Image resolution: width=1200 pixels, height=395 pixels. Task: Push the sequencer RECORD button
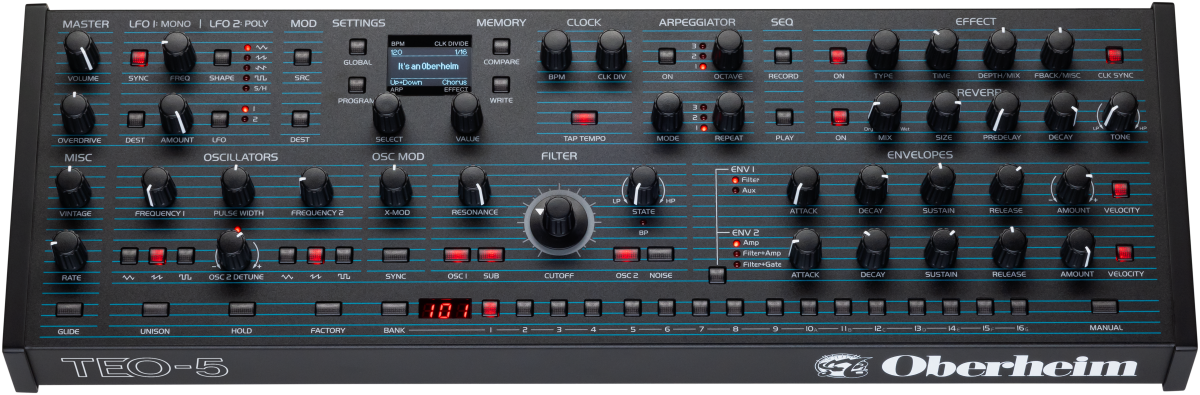pos(783,56)
